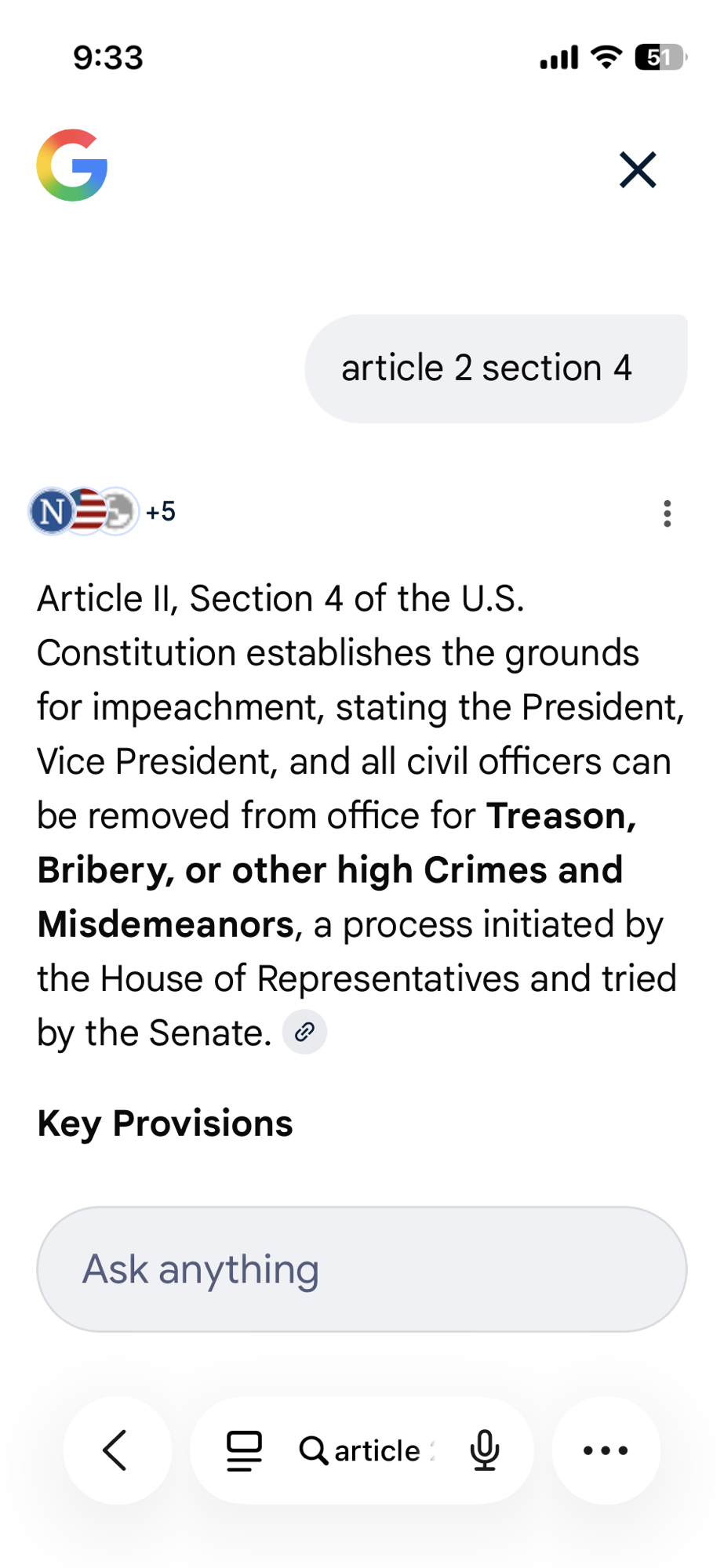Image resolution: width=724 pixels, height=1568 pixels.
Task: Close the AI answer with the X
Action: (x=637, y=169)
